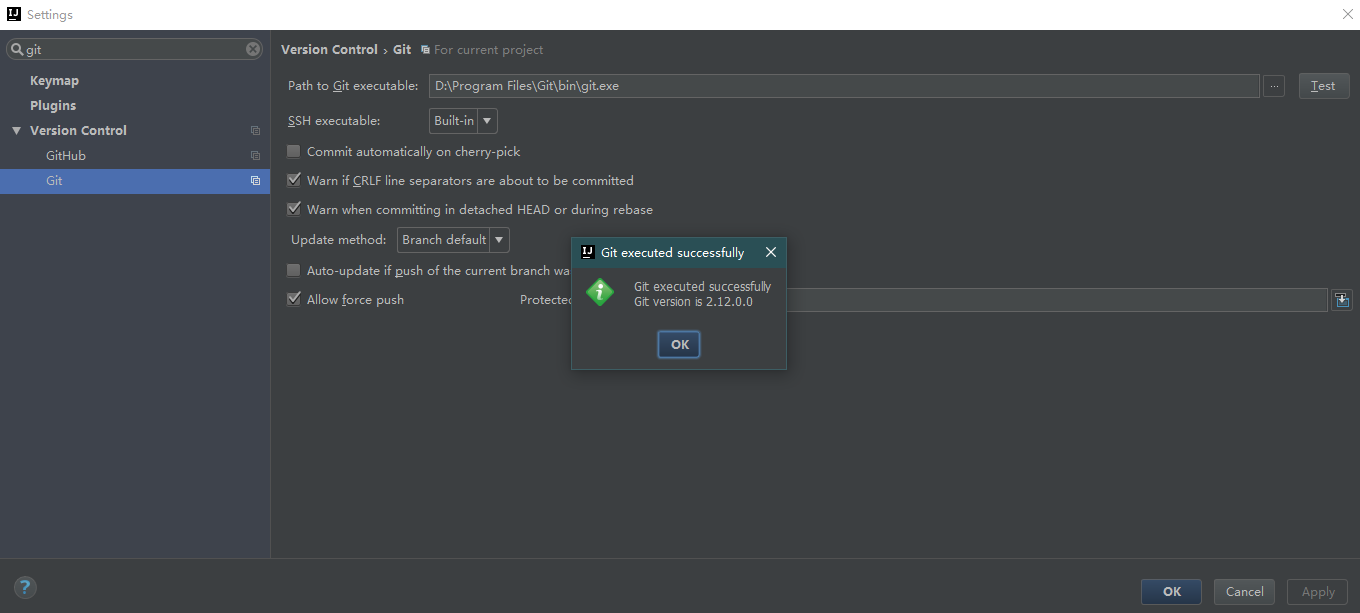Open the Update method Branch default dropdown
The width and height of the screenshot is (1360, 613).
coord(453,240)
